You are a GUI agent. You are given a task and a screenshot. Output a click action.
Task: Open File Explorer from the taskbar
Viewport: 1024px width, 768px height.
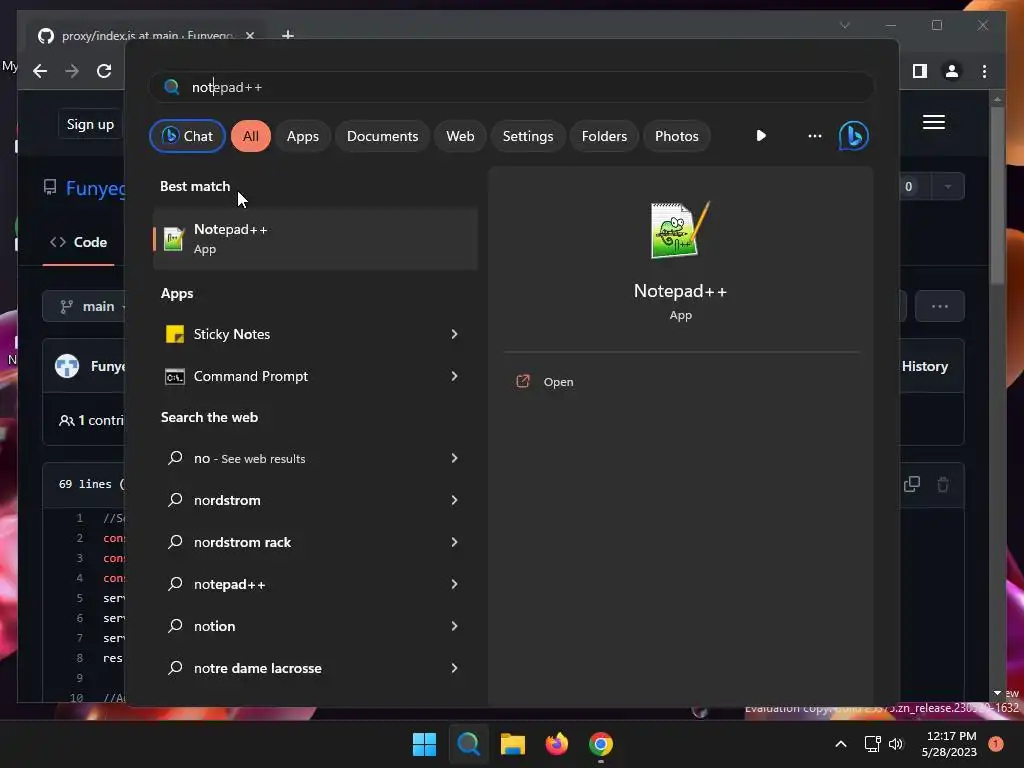pyautogui.click(x=513, y=744)
